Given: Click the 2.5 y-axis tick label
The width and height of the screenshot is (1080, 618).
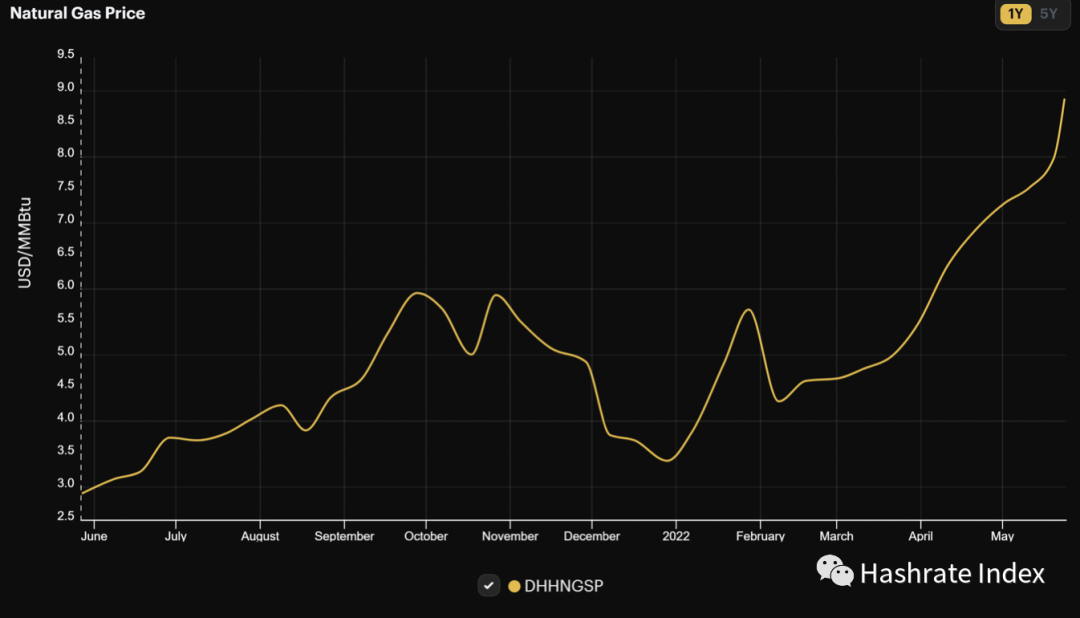Looking at the screenshot, I should tap(66, 516).
